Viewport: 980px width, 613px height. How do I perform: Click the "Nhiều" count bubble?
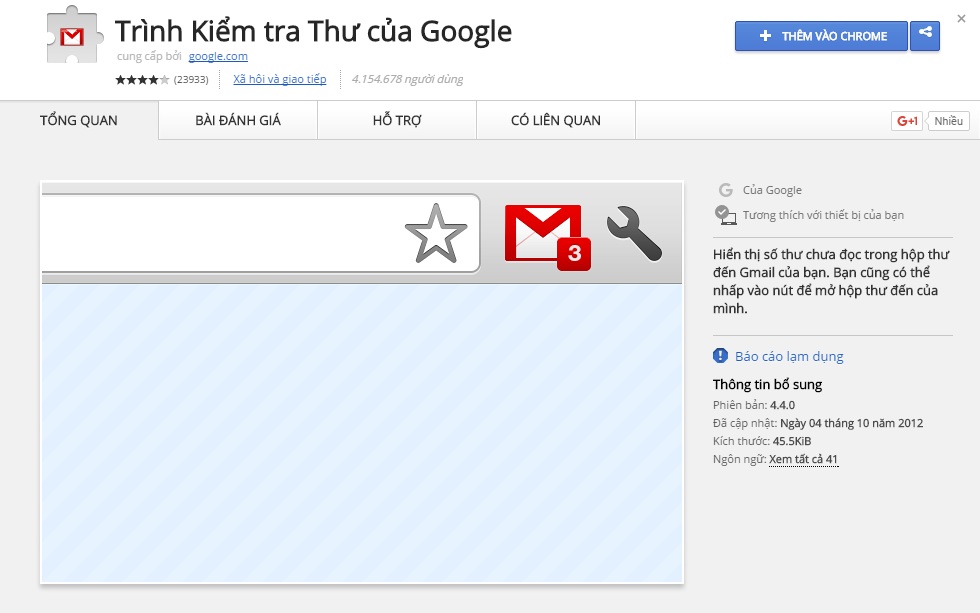(x=948, y=121)
